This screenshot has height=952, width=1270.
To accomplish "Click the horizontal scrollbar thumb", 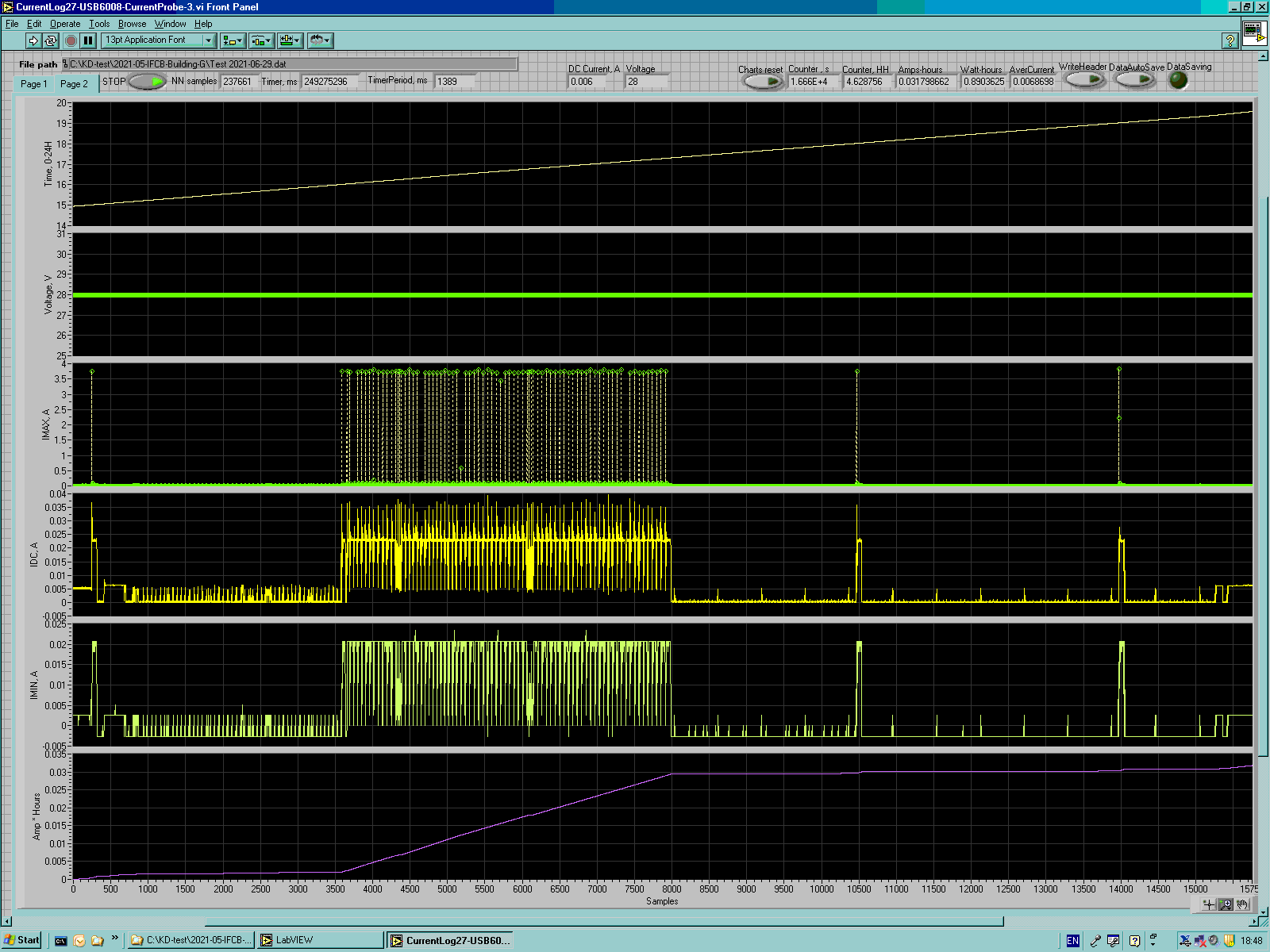I will 604,922.
